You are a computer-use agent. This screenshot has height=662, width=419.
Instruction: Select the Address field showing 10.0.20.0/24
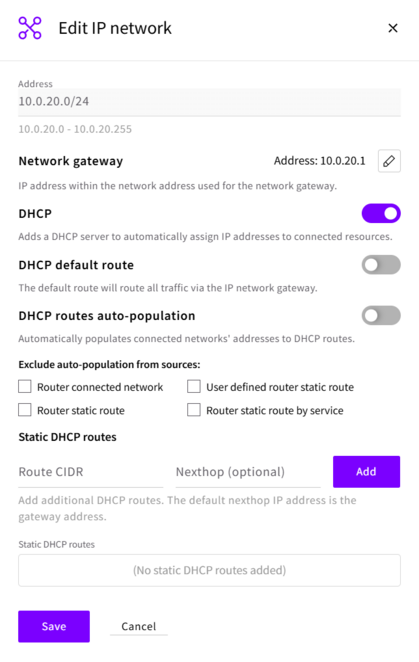coord(209,101)
